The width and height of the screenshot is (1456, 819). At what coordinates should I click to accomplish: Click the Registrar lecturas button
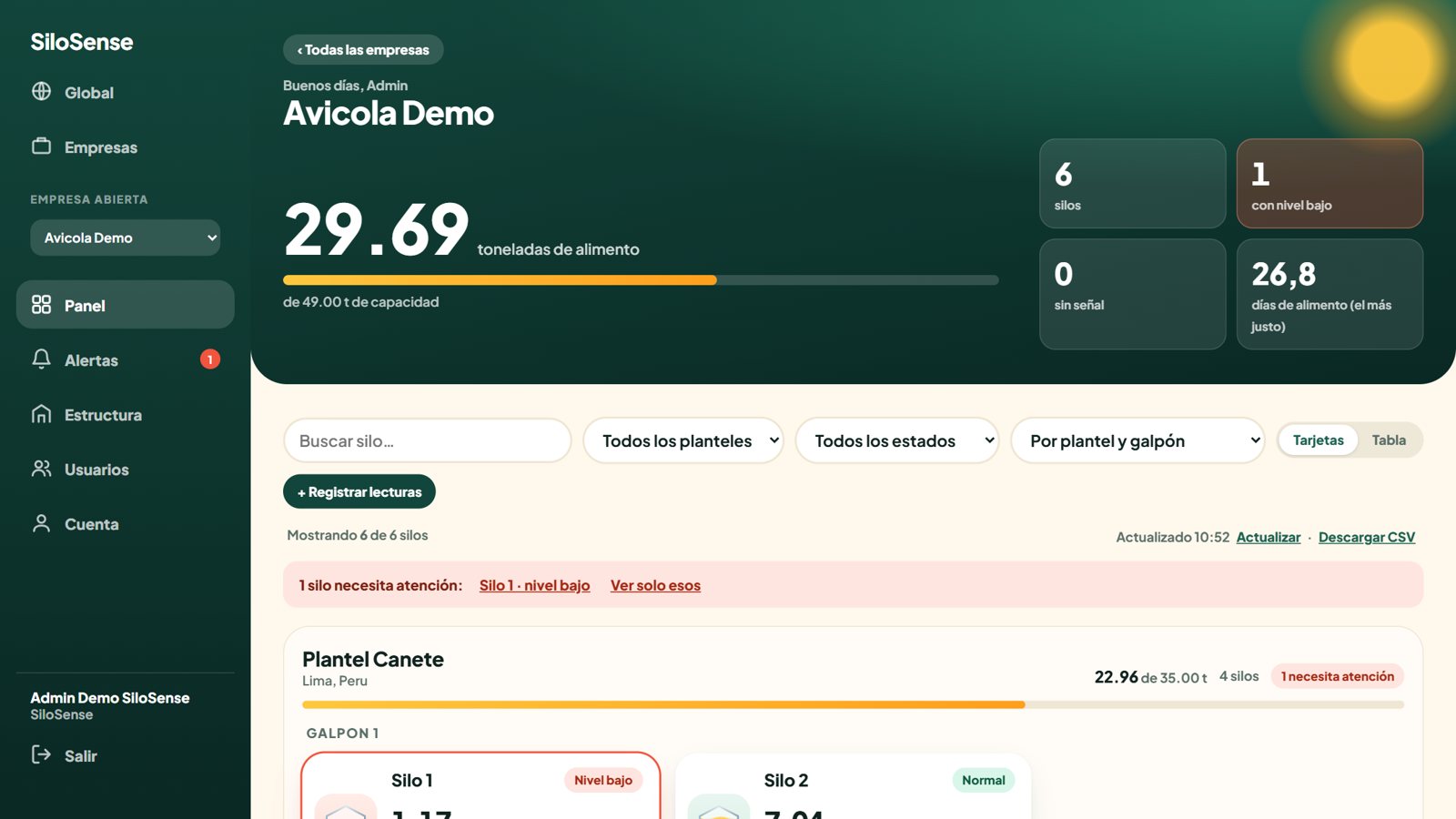pyautogui.click(x=359, y=491)
